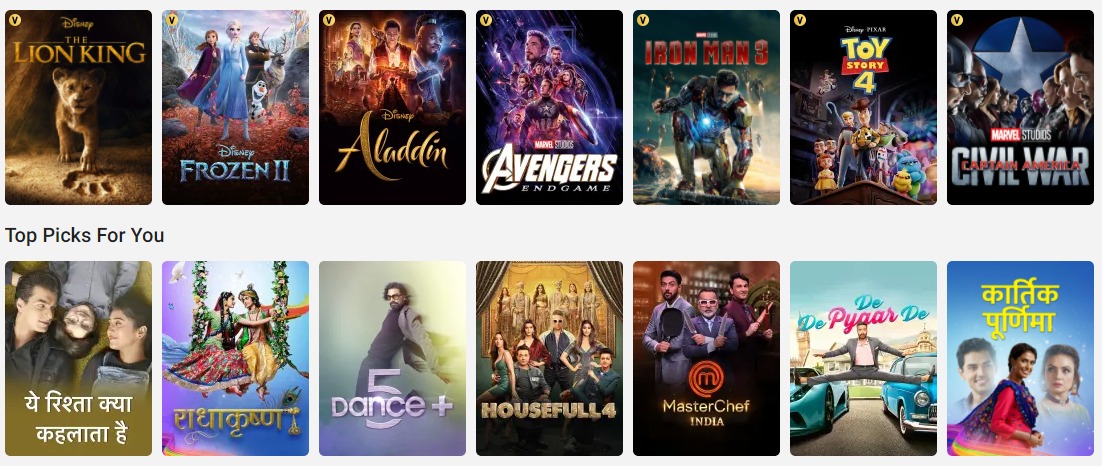This screenshot has height=466, width=1102.
Task: Open Captain America Civil War poster
Action: pos(1020,107)
